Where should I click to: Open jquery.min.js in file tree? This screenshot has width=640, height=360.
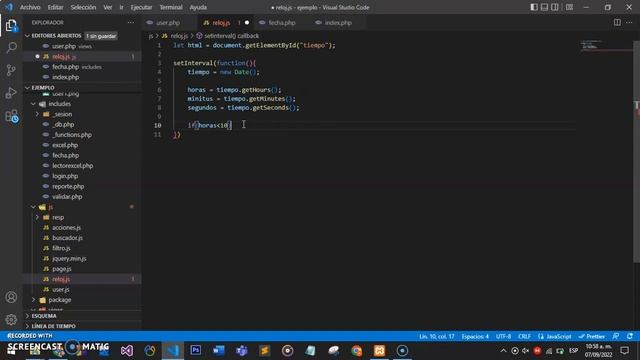pos(69,258)
